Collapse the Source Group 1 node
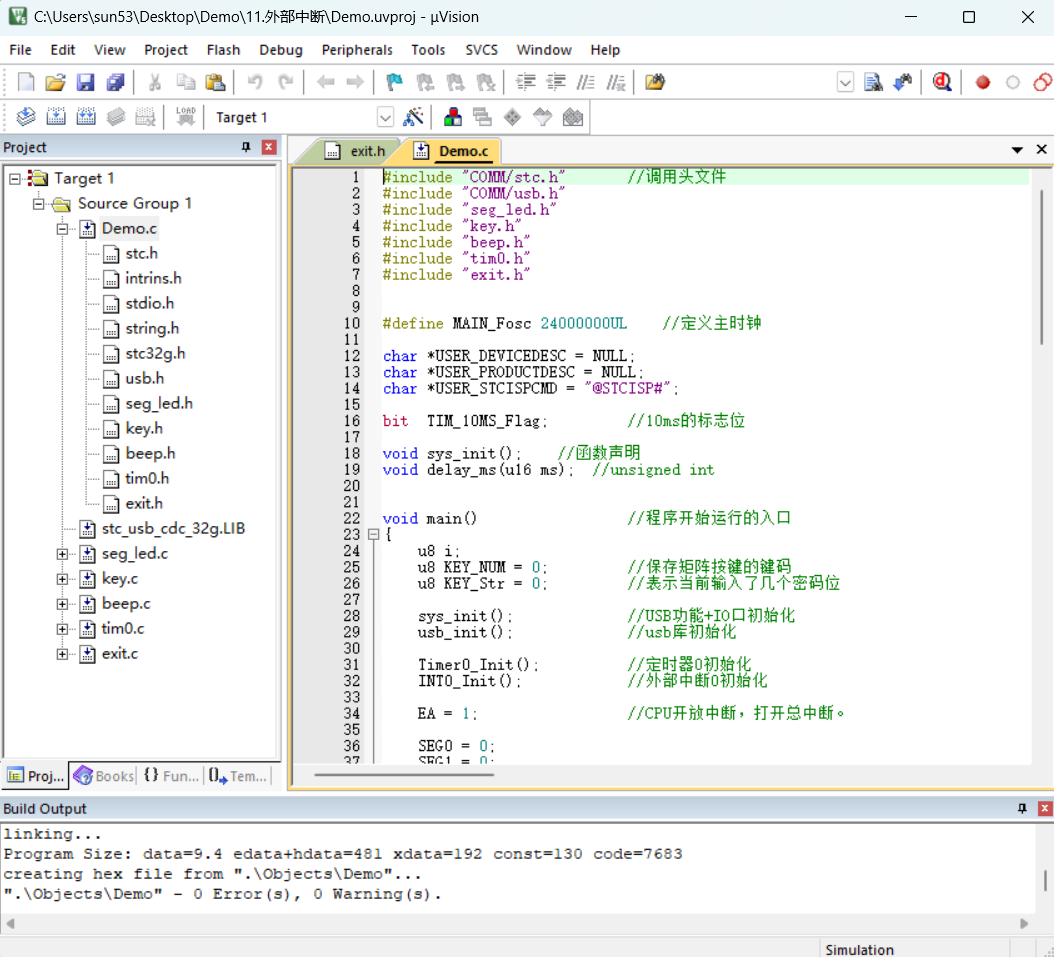The width and height of the screenshot is (1054, 957). click(x=38, y=203)
